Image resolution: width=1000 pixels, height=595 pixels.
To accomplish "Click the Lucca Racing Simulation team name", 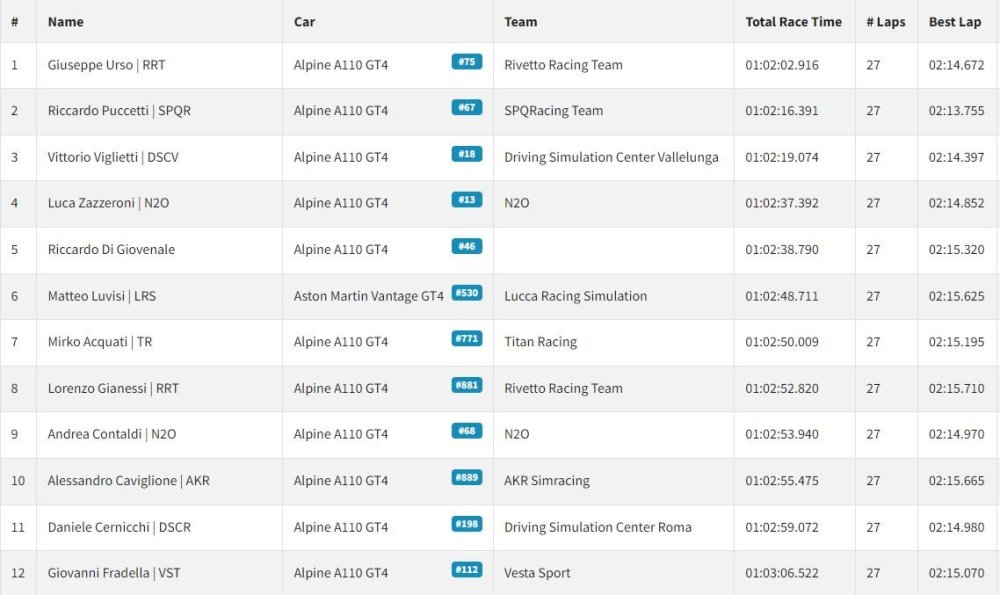I will (x=575, y=296).
